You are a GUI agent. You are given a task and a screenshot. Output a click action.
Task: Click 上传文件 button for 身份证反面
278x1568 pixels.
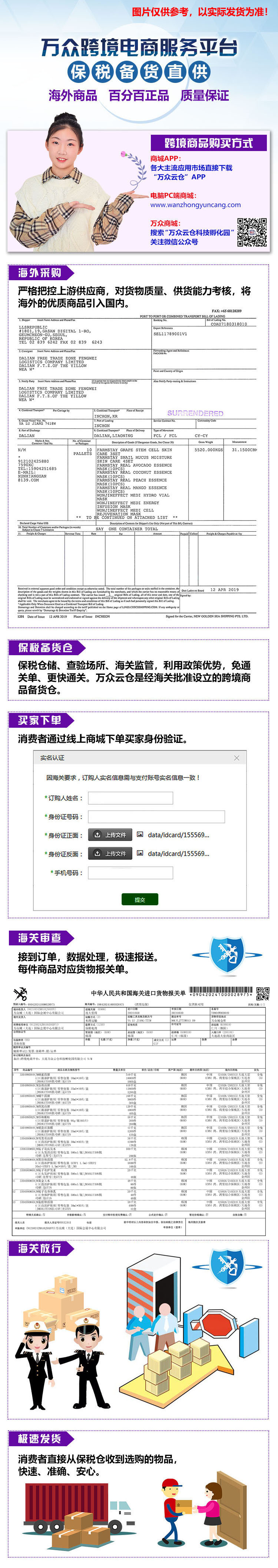[110, 854]
